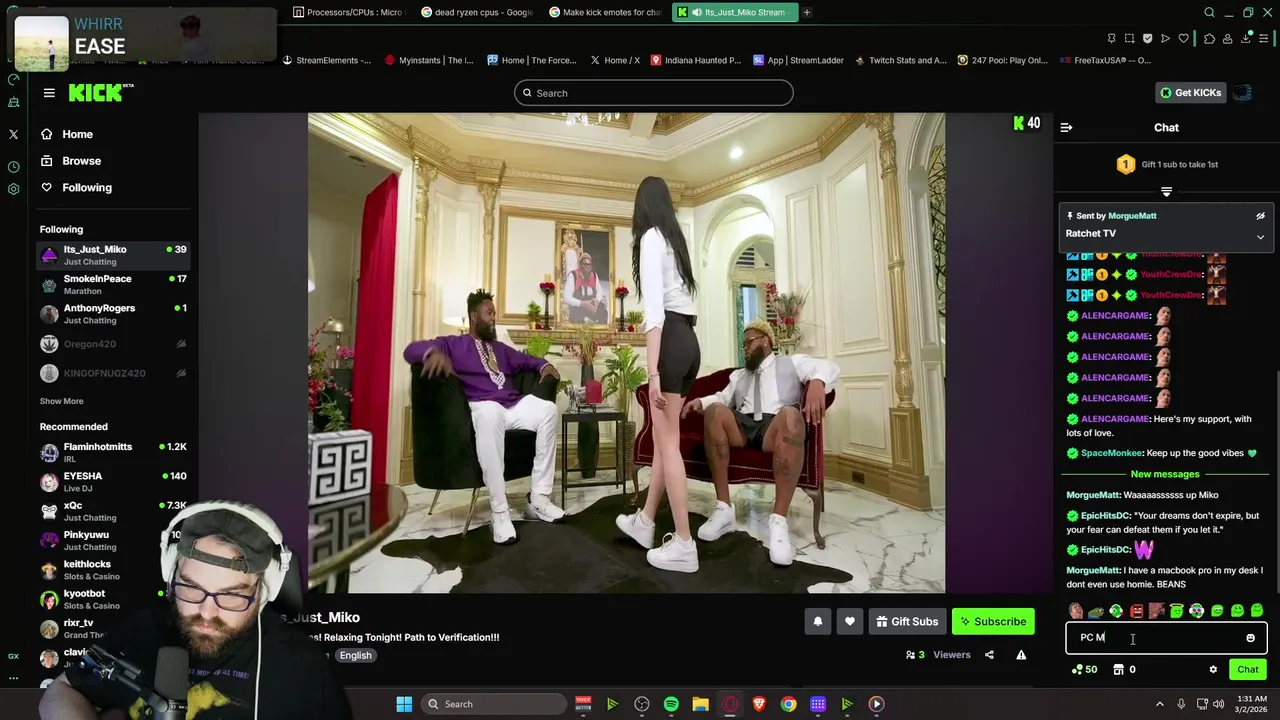The image size is (1280, 720).
Task: Open a new browser tab
Action: pyautogui.click(x=807, y=12)
